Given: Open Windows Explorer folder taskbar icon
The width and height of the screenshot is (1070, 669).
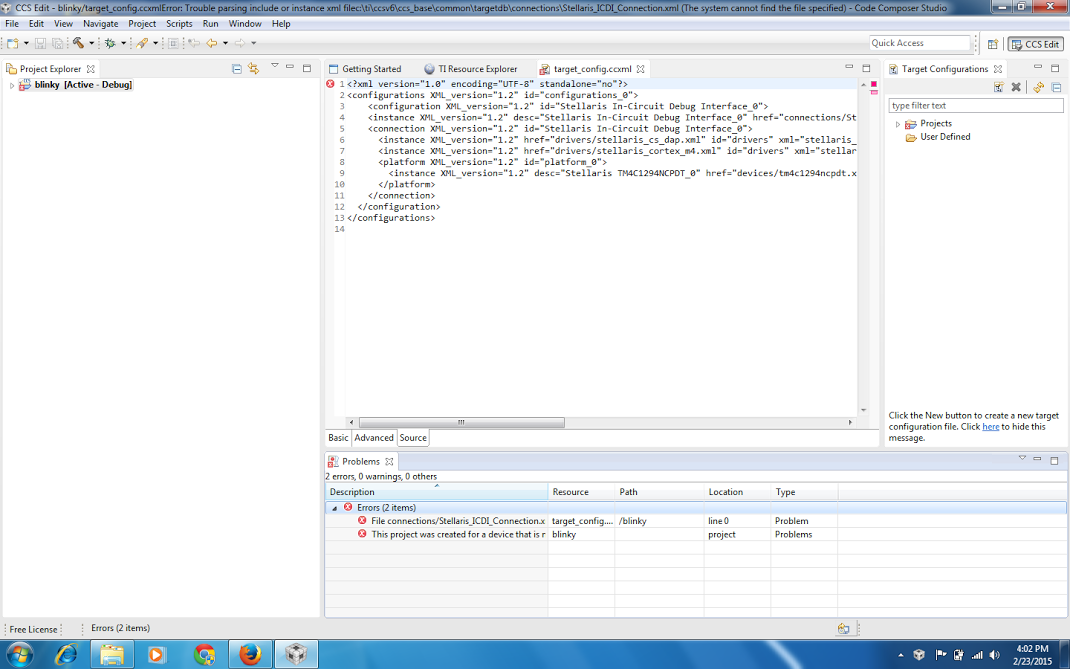Looking at the screenshot, I should point(112,655).
